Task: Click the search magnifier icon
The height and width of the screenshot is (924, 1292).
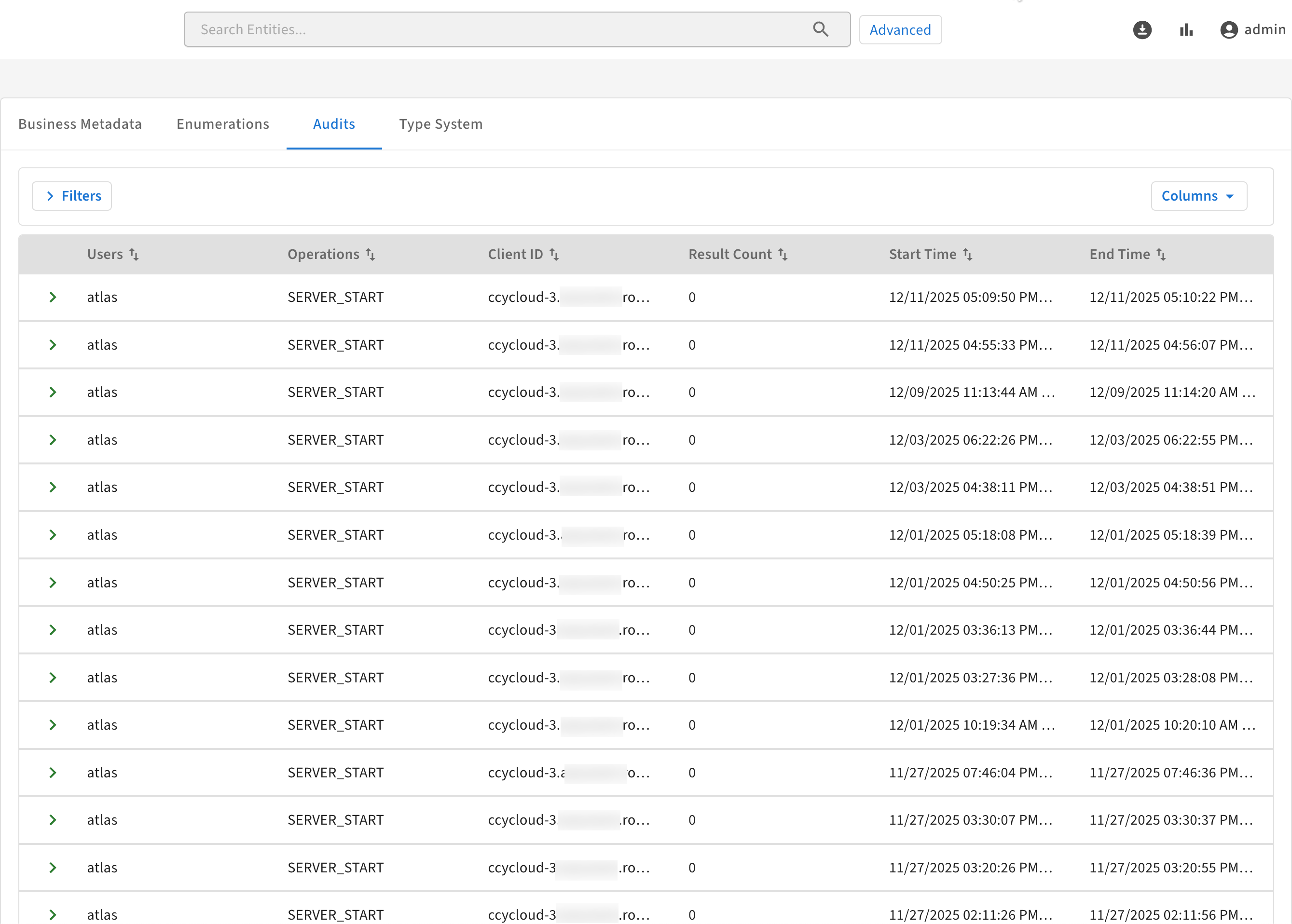Action: (x=820, y=29)
